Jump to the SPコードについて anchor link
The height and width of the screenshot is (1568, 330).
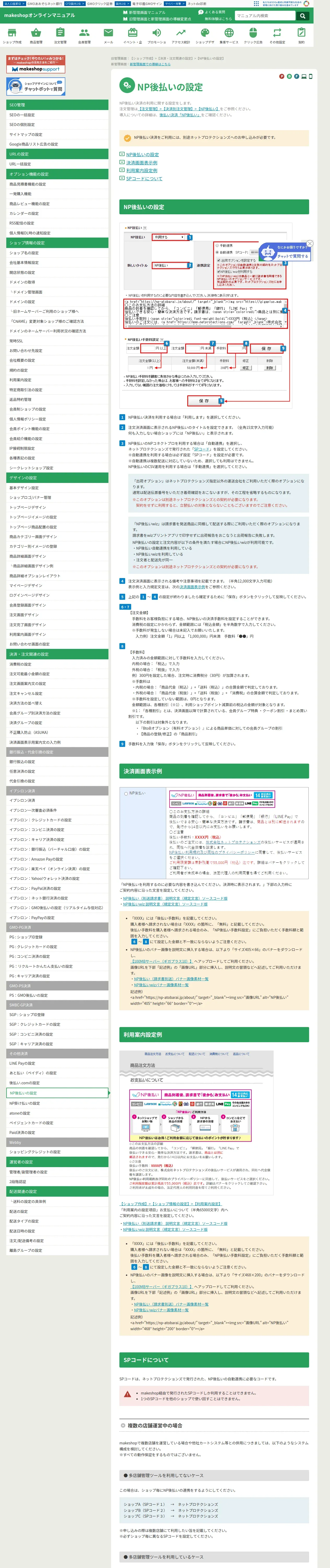[x=144, y=178]
